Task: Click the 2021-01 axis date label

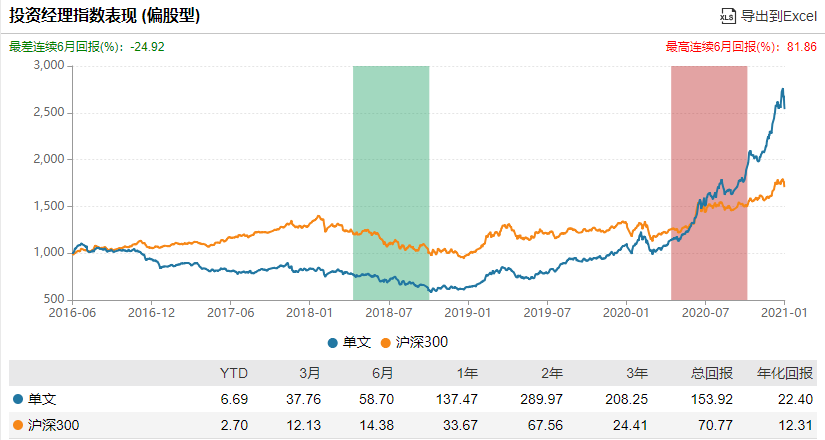Action: [x=784, y=313]
